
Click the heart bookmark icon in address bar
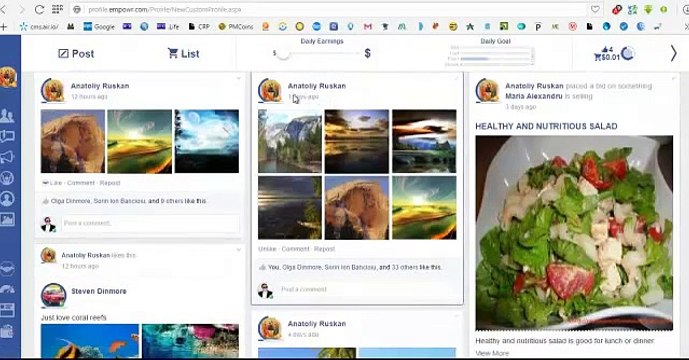click(x=595, y=9)
